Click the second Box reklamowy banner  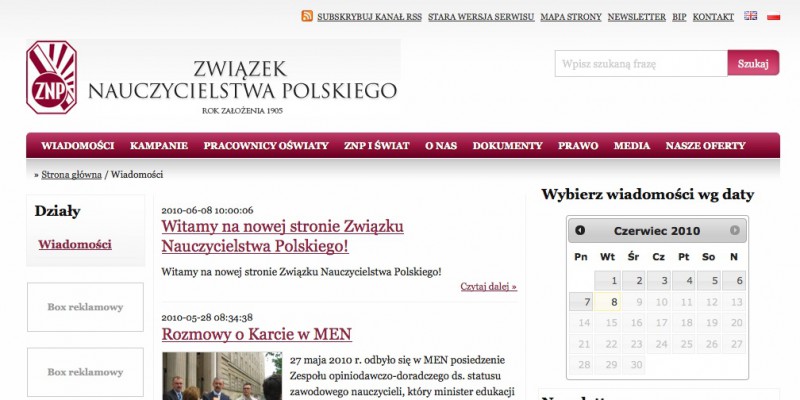[85, 372]
